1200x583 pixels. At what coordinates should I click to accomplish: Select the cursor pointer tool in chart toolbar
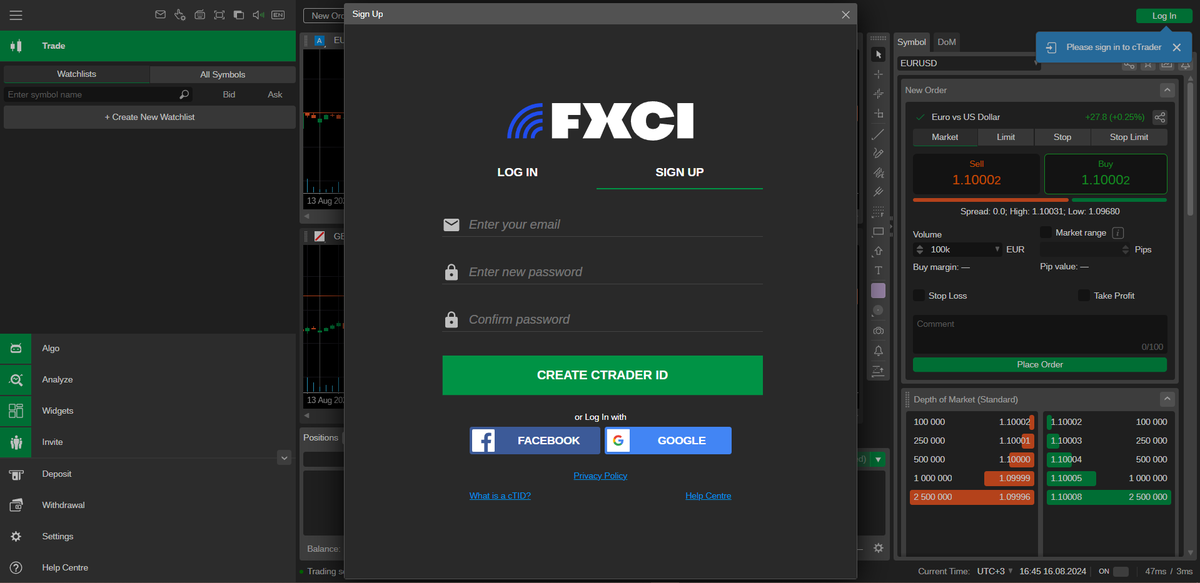pos(878,54)
